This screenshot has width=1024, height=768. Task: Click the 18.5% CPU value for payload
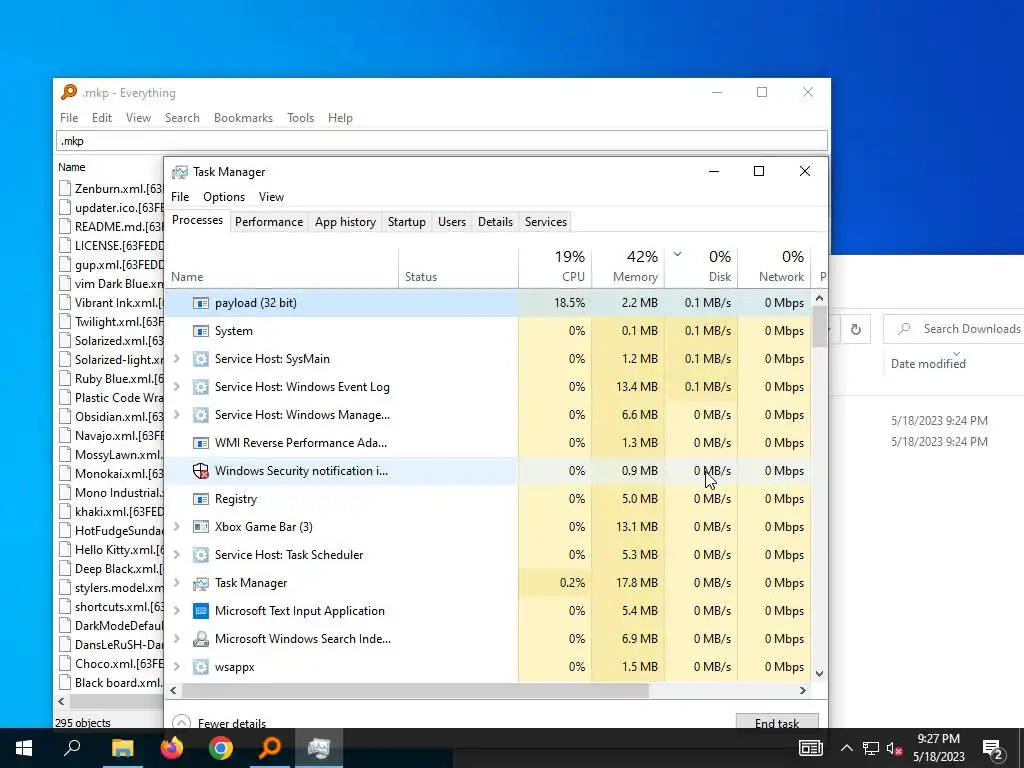click(569, 303)
